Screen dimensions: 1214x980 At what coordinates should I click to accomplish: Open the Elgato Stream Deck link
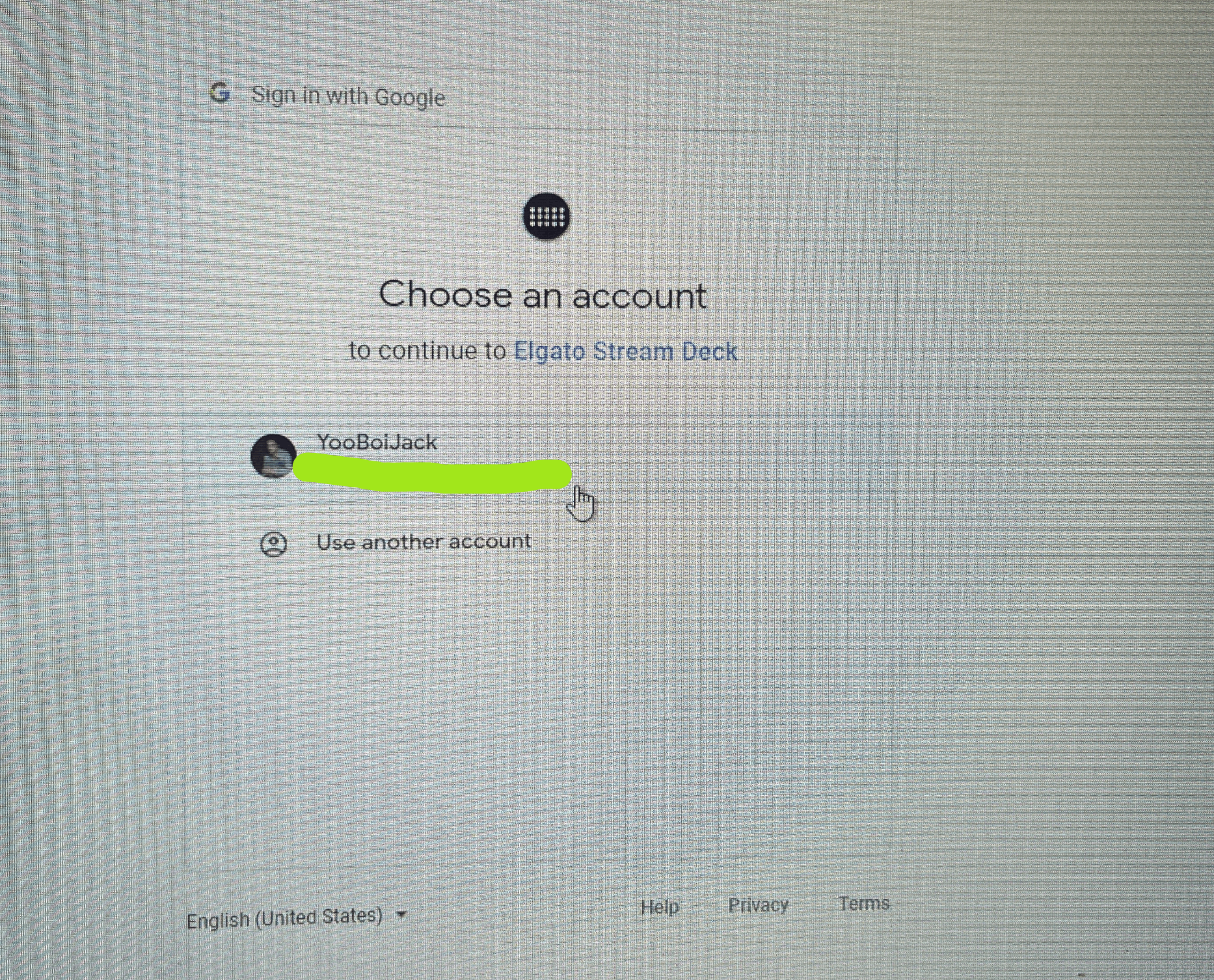(625, 351)
